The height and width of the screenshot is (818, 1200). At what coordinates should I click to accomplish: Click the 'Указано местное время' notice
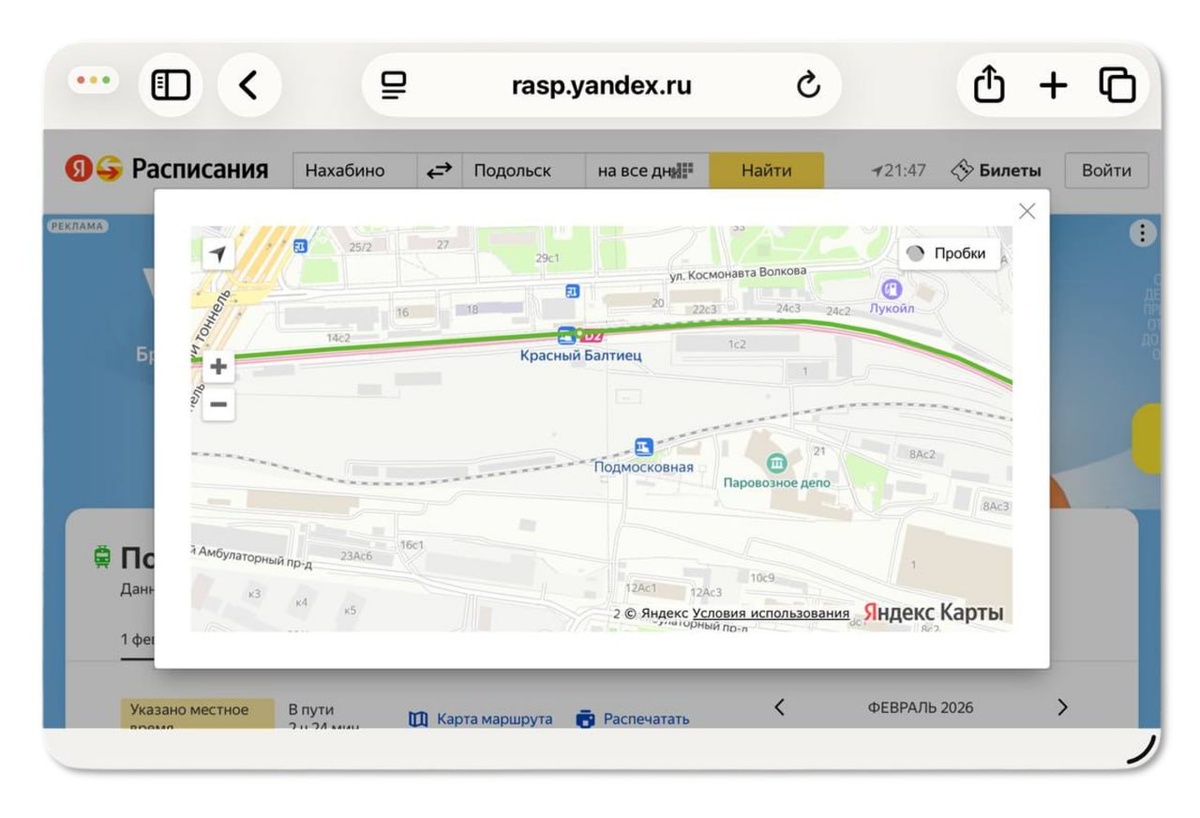pos(197,713)
